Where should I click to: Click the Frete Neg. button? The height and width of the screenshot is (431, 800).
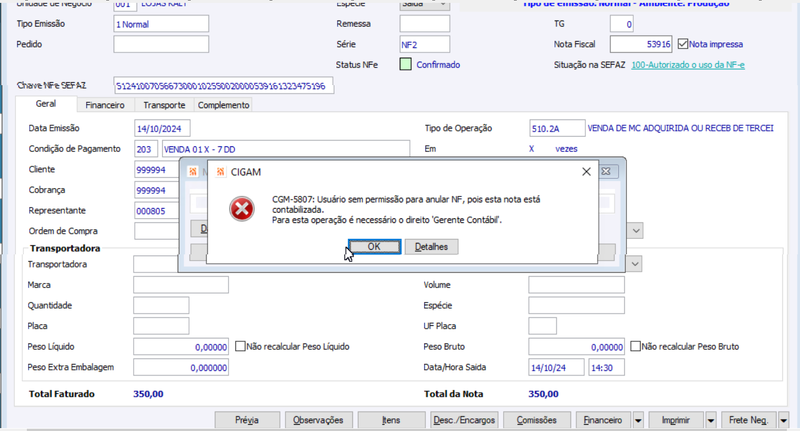[748, 420]
